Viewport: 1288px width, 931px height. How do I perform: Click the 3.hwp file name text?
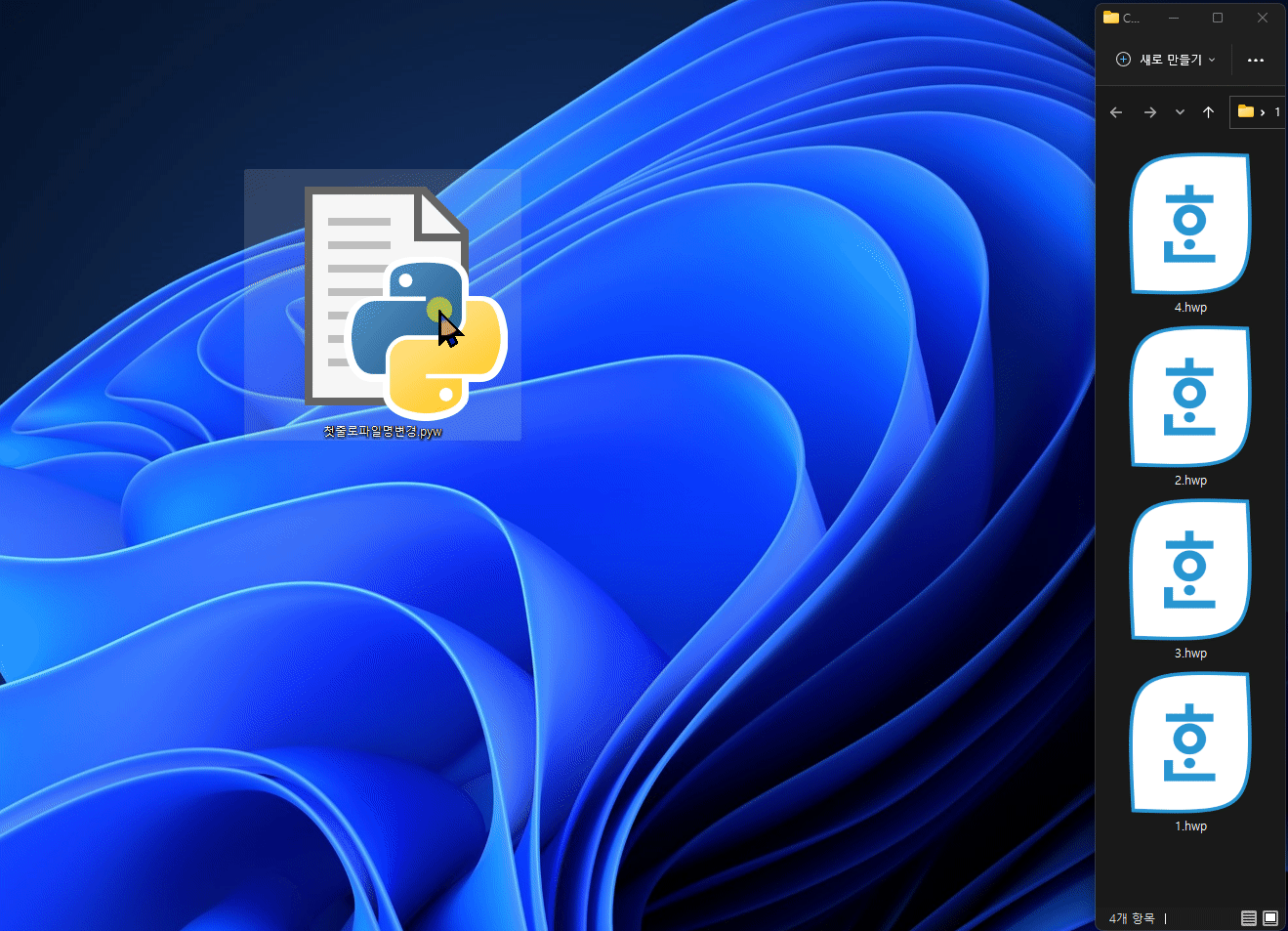(x=1190, y=654)
